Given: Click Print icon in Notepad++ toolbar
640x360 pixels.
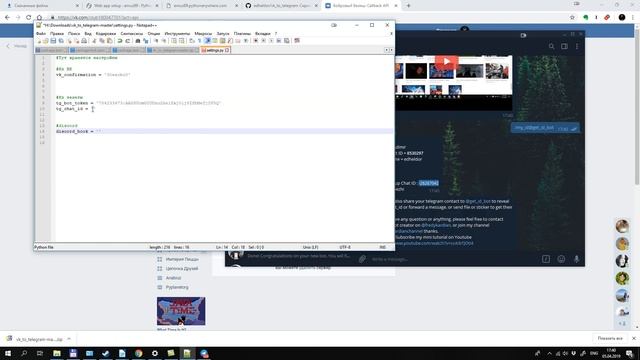Looking at the screenshot, I should (x=84, y=41).
